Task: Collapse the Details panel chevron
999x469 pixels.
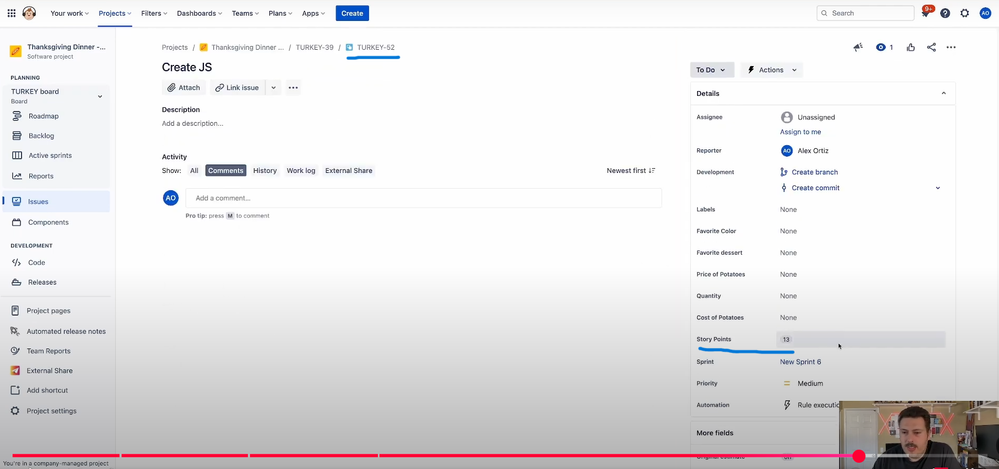Action: pyautogui.click(x=944, y=93)
